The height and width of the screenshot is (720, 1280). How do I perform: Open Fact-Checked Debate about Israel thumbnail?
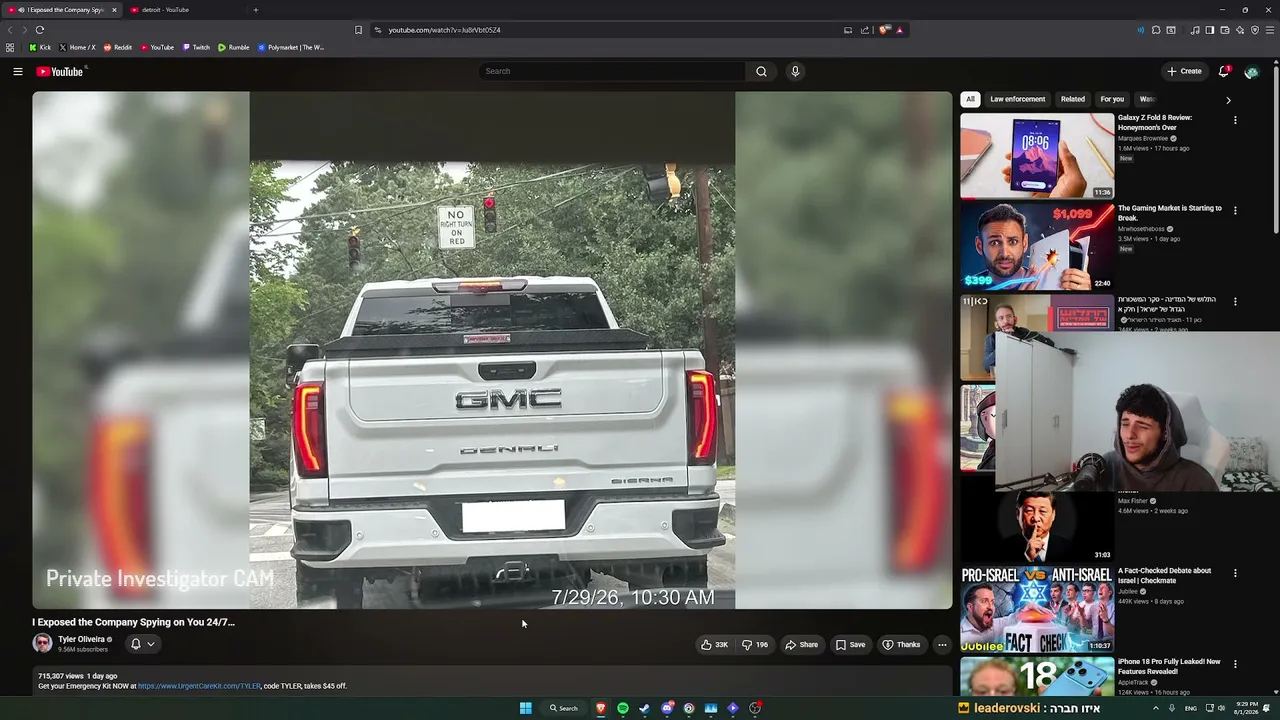(x=1037, y=609)
